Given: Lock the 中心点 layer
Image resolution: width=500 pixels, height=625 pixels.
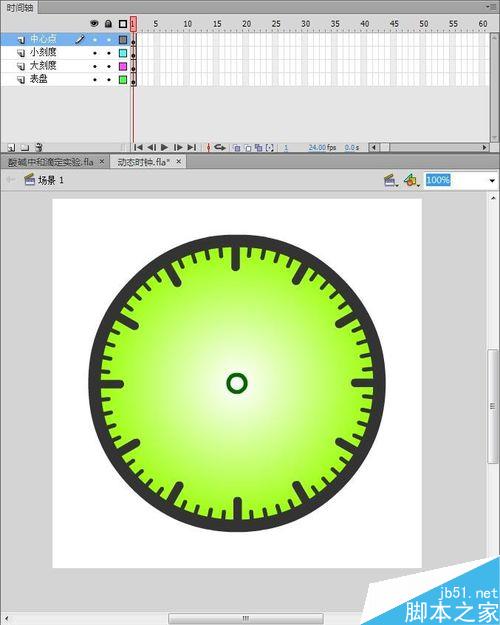Looking at the screenshot, I should click(x=108, y=40).
